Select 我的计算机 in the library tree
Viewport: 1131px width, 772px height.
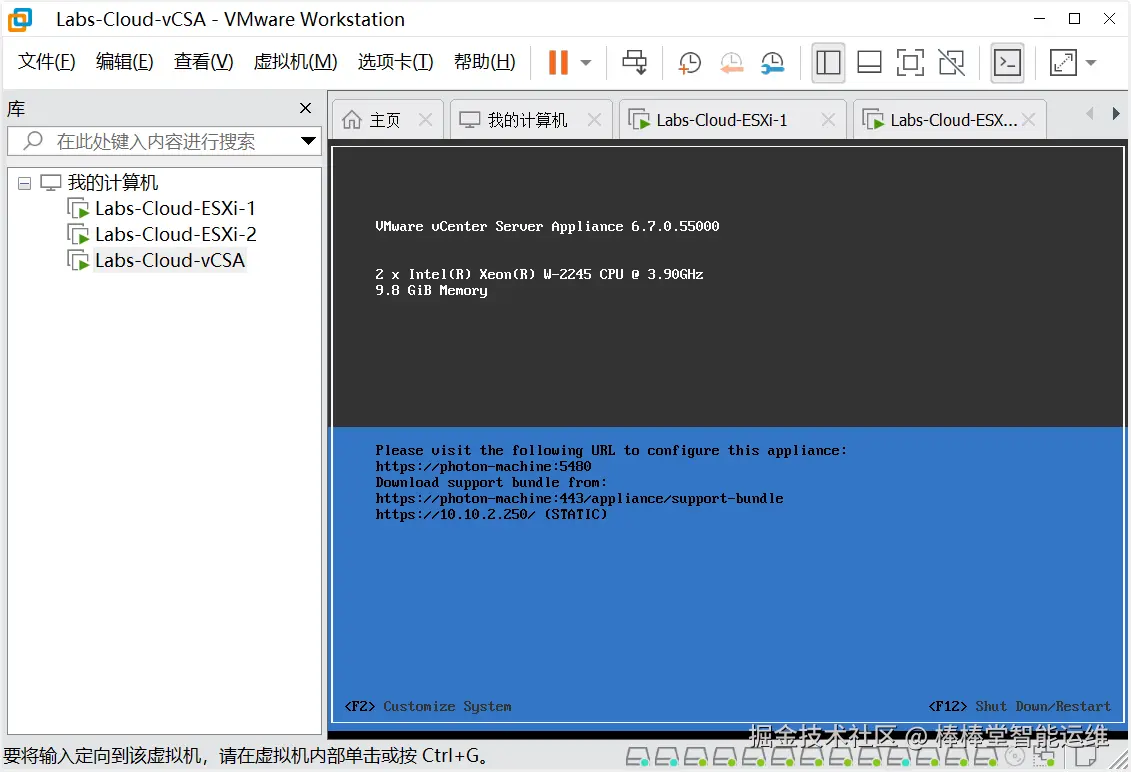point(113,183)
